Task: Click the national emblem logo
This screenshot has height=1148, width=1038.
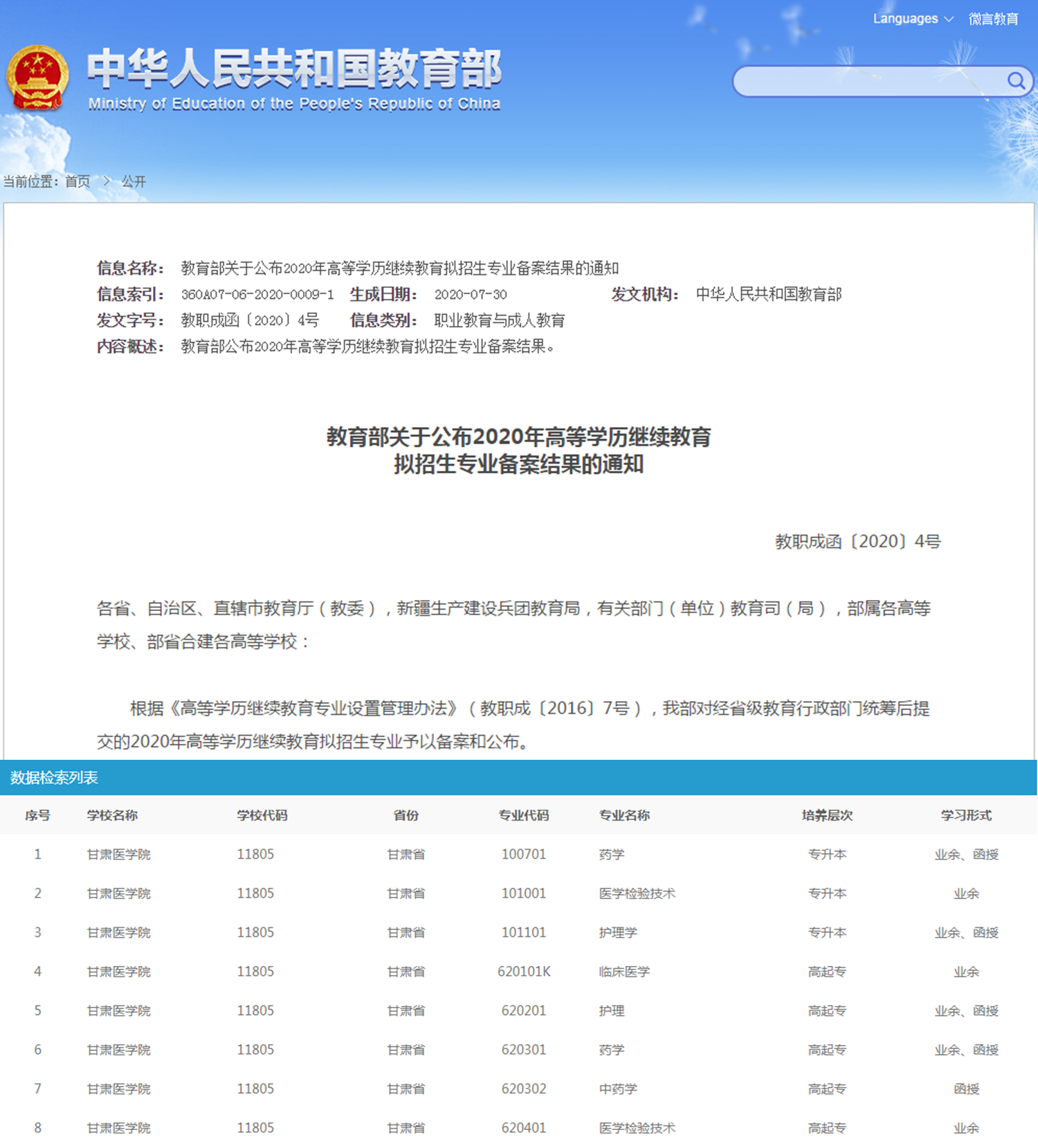Action: click(37, 78)
